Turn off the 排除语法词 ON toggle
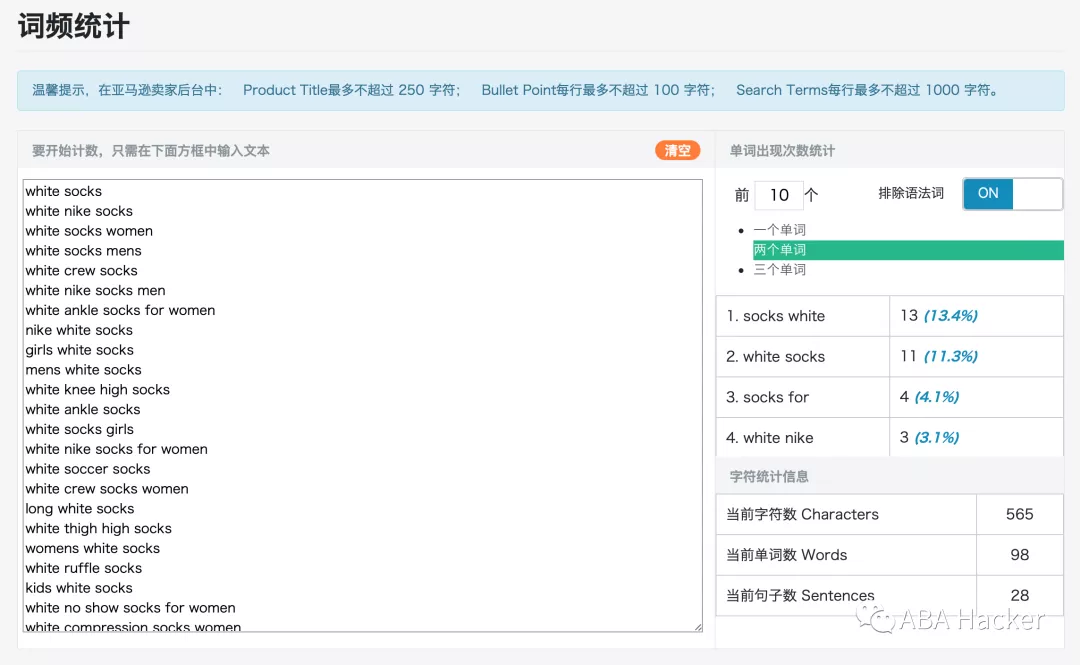The width and height of the screenshot is (1080, 665). 1011,193
